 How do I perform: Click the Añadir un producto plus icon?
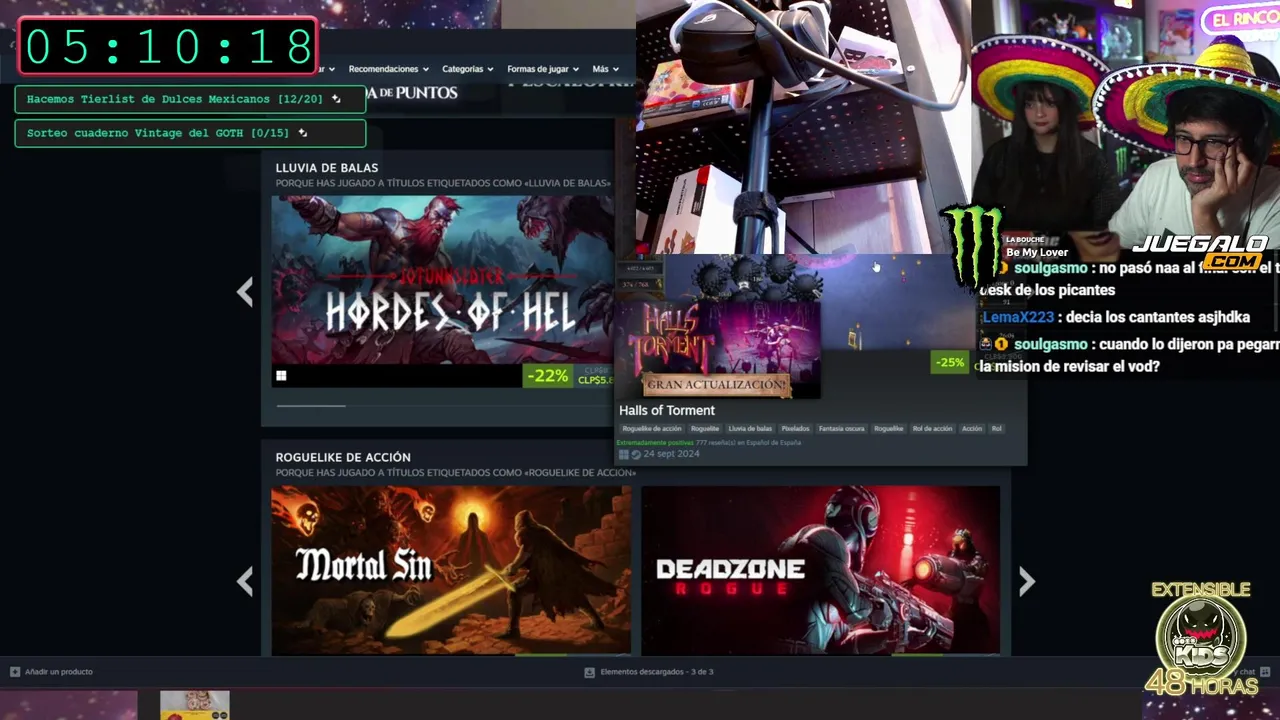[15, 672]
